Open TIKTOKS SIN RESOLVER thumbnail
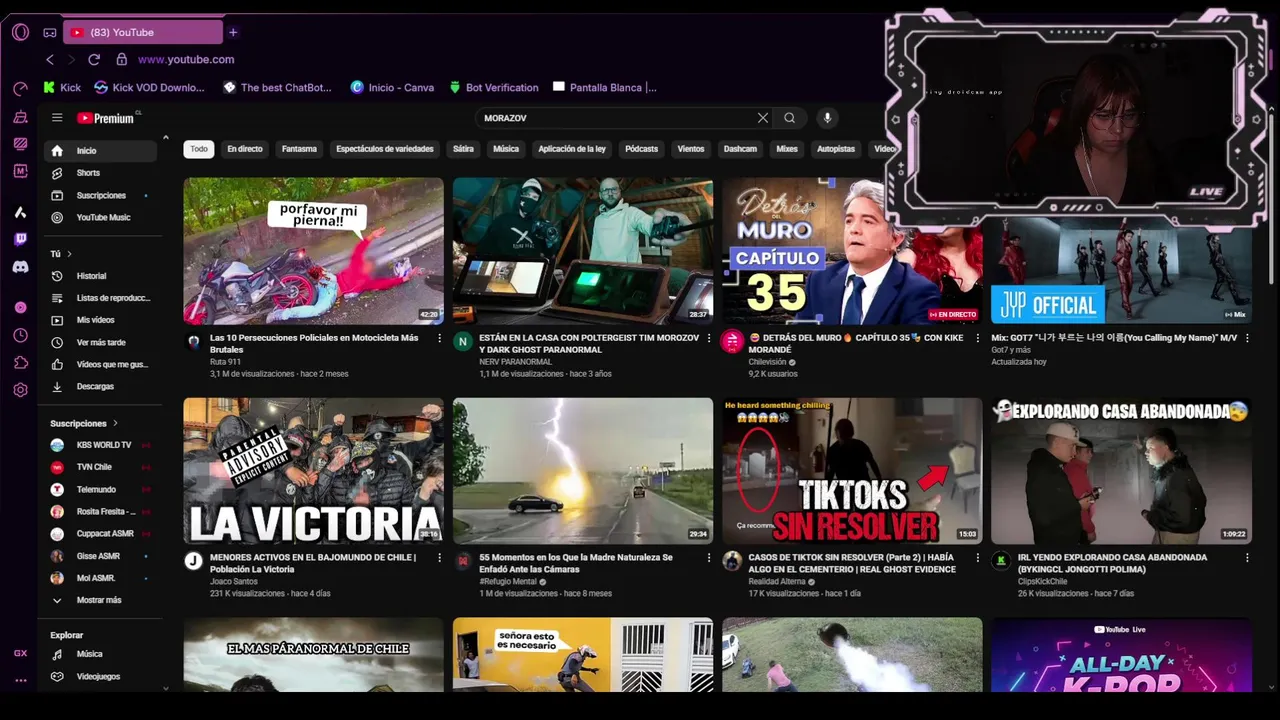Viewport: 1280px width, 720px height. click(x=852, y=471)
